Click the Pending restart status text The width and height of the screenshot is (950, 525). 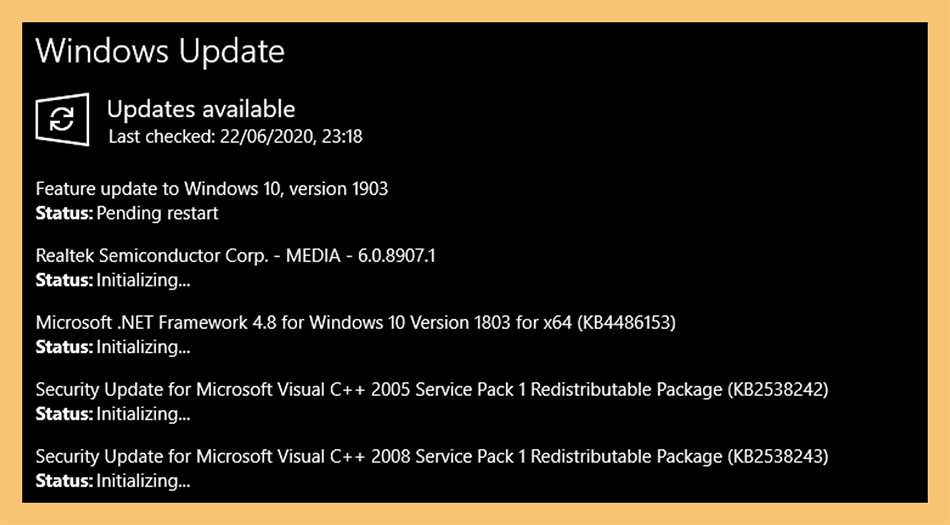[158, 213]
